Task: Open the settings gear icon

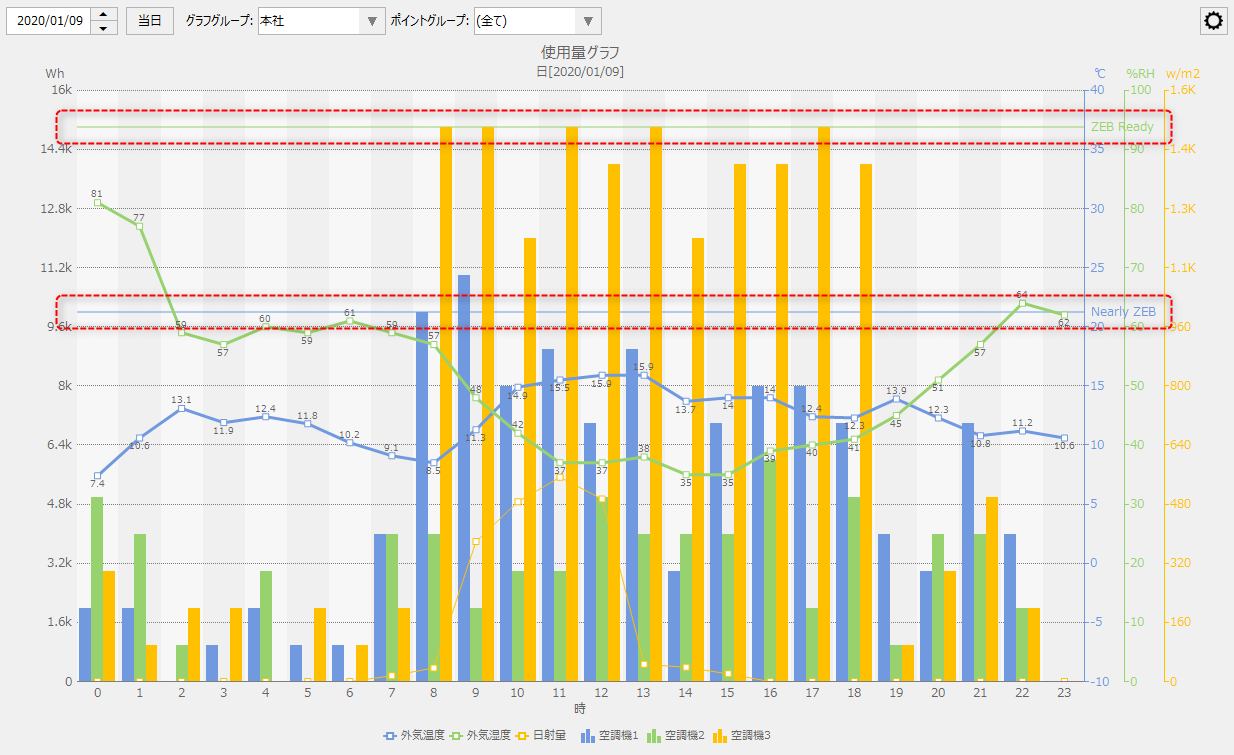Action: coord(1214,21)
